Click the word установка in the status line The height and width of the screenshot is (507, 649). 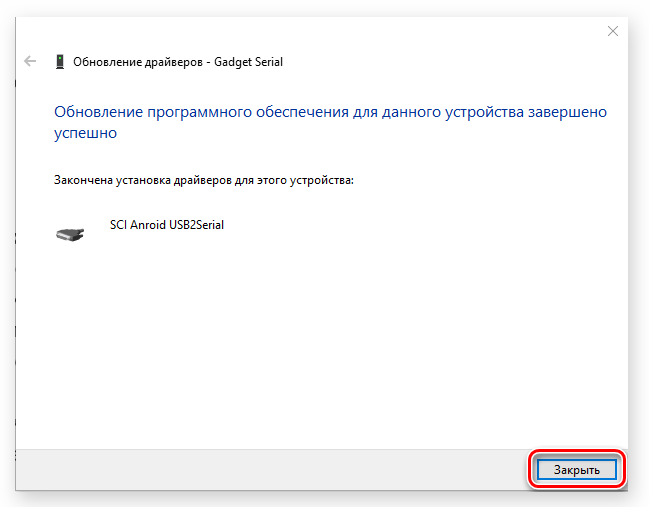coord(143,180)
